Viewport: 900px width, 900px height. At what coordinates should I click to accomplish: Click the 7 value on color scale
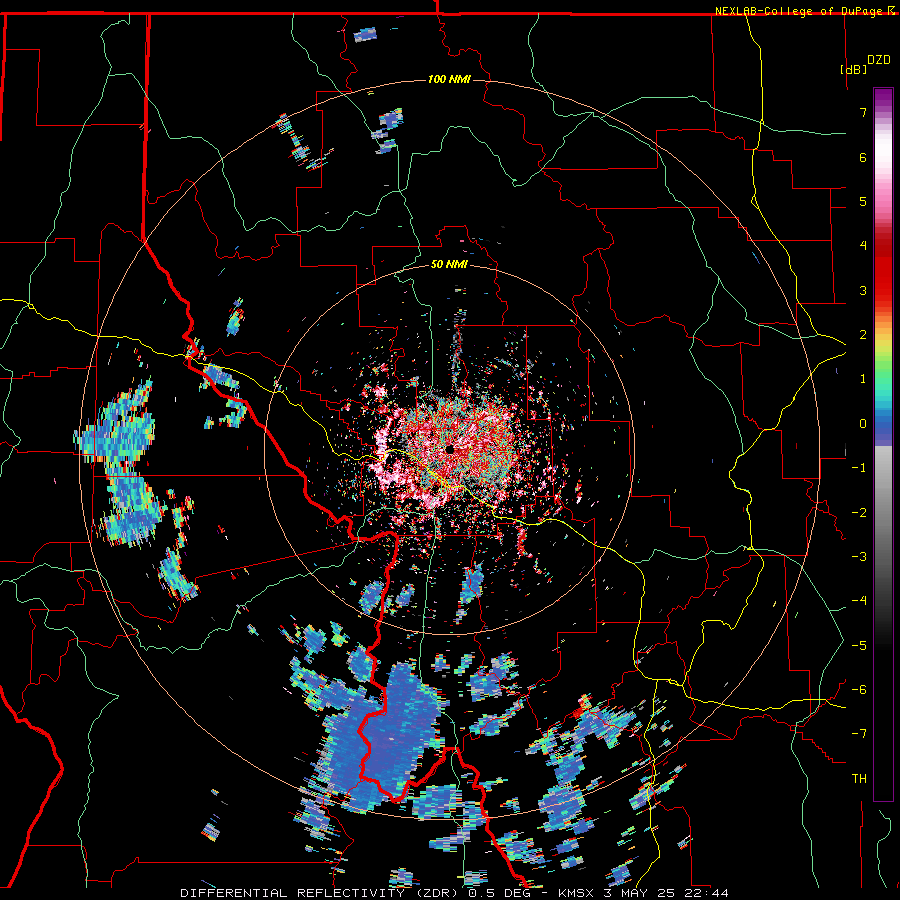863,112
